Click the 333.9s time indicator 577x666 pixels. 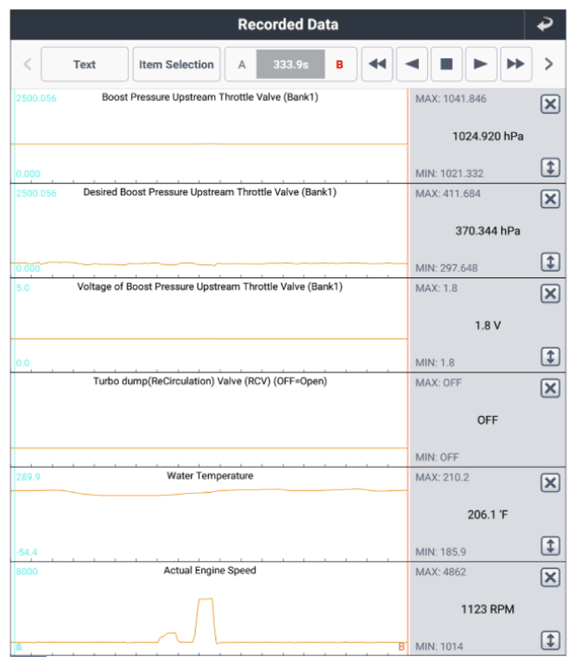pyautogui.click(x=291, y=65)
